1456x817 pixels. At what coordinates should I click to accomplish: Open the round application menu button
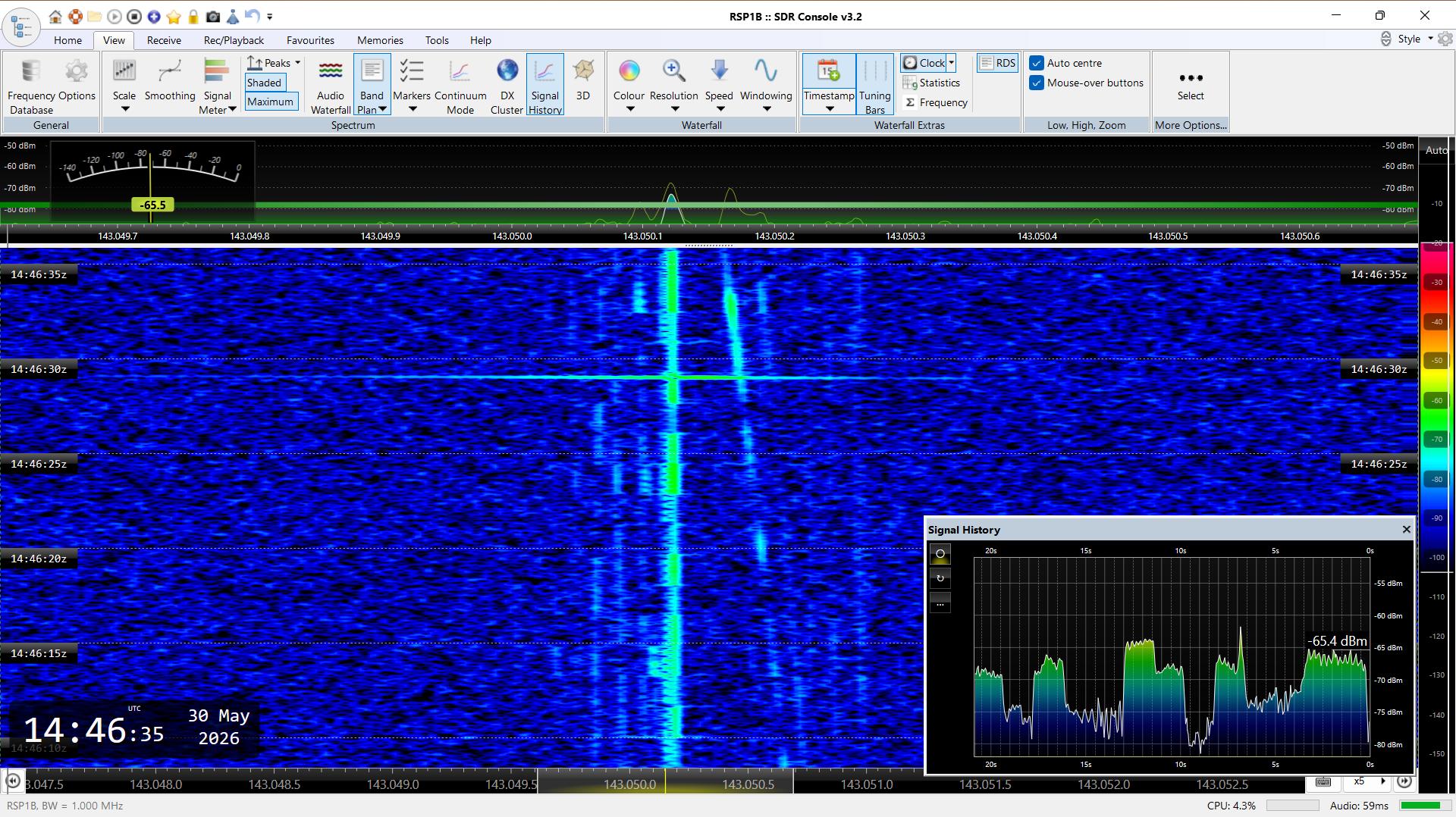point(21,27)
